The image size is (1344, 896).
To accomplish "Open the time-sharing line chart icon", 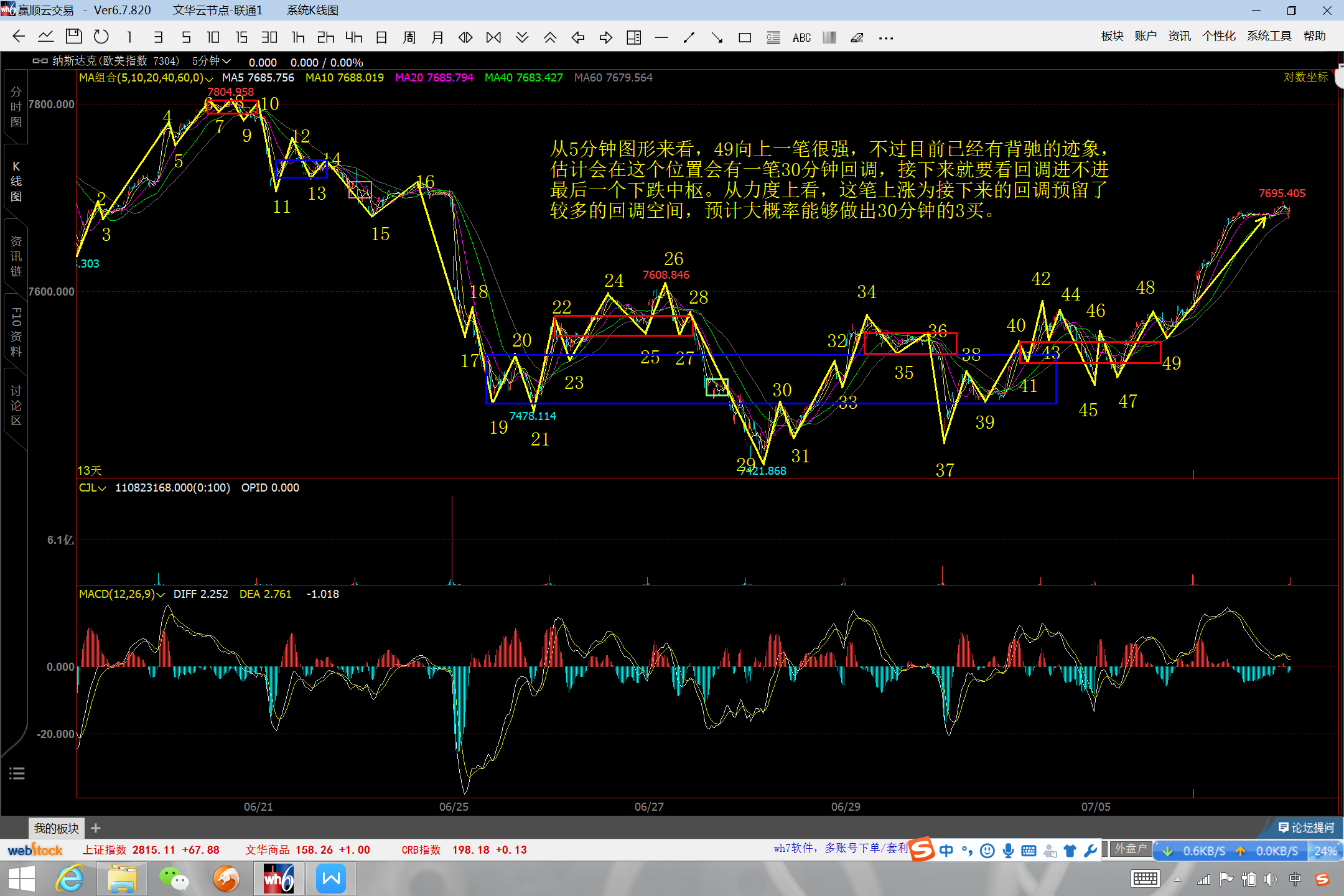I will point(45,37).
